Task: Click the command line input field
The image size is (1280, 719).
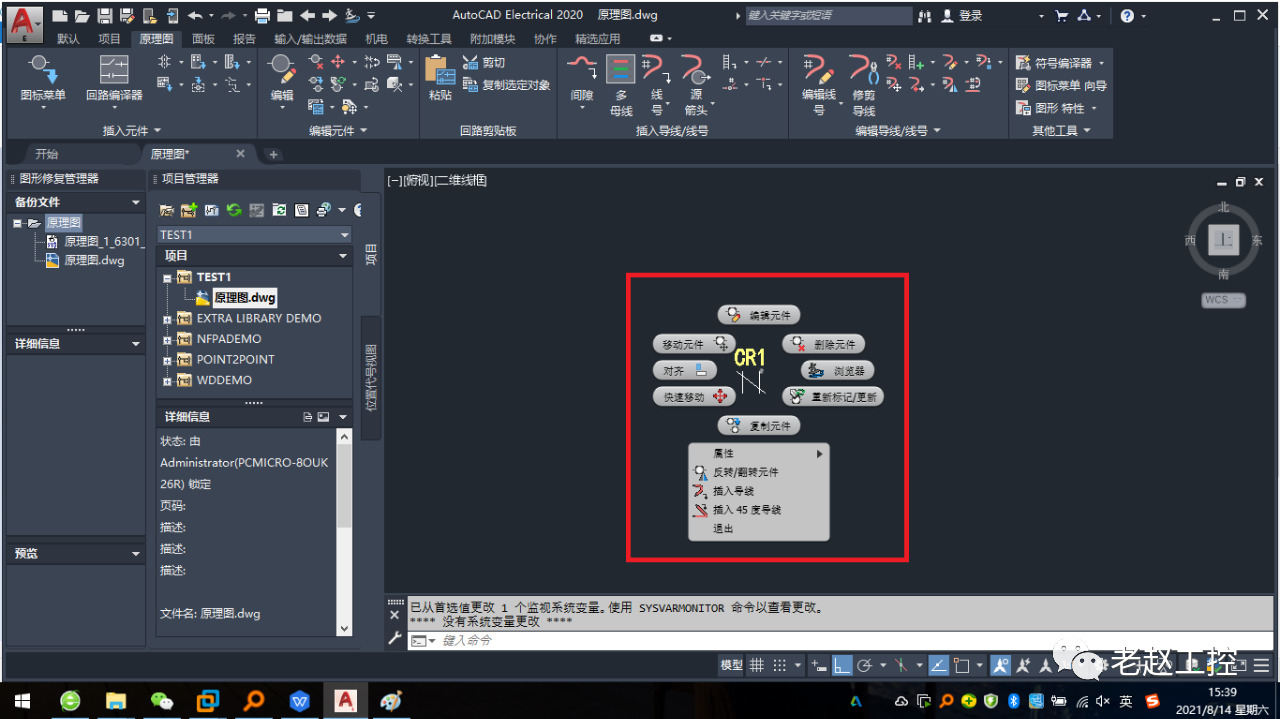Action: 840,640
